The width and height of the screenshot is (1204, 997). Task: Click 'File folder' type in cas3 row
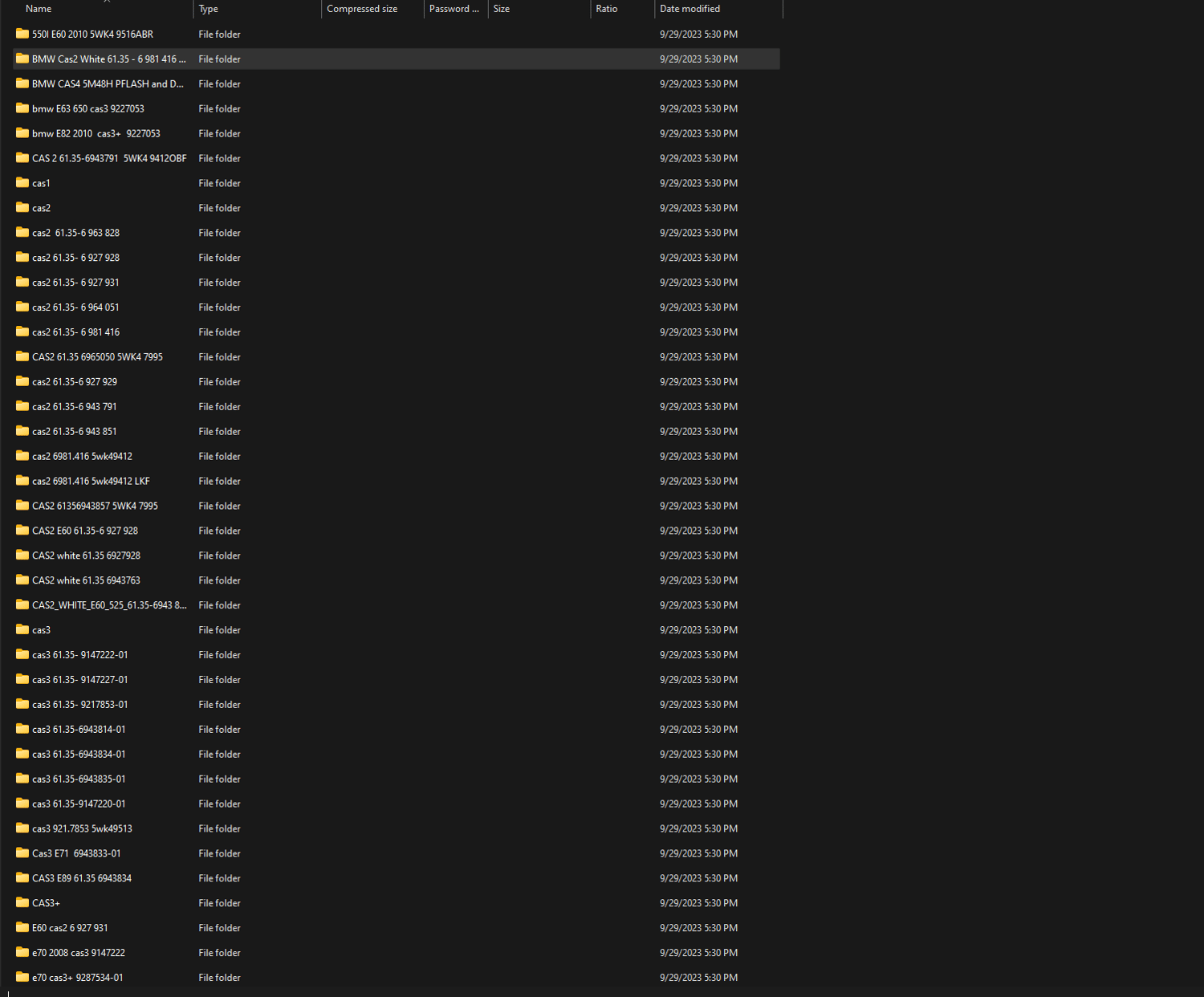(x=219, y=630)
